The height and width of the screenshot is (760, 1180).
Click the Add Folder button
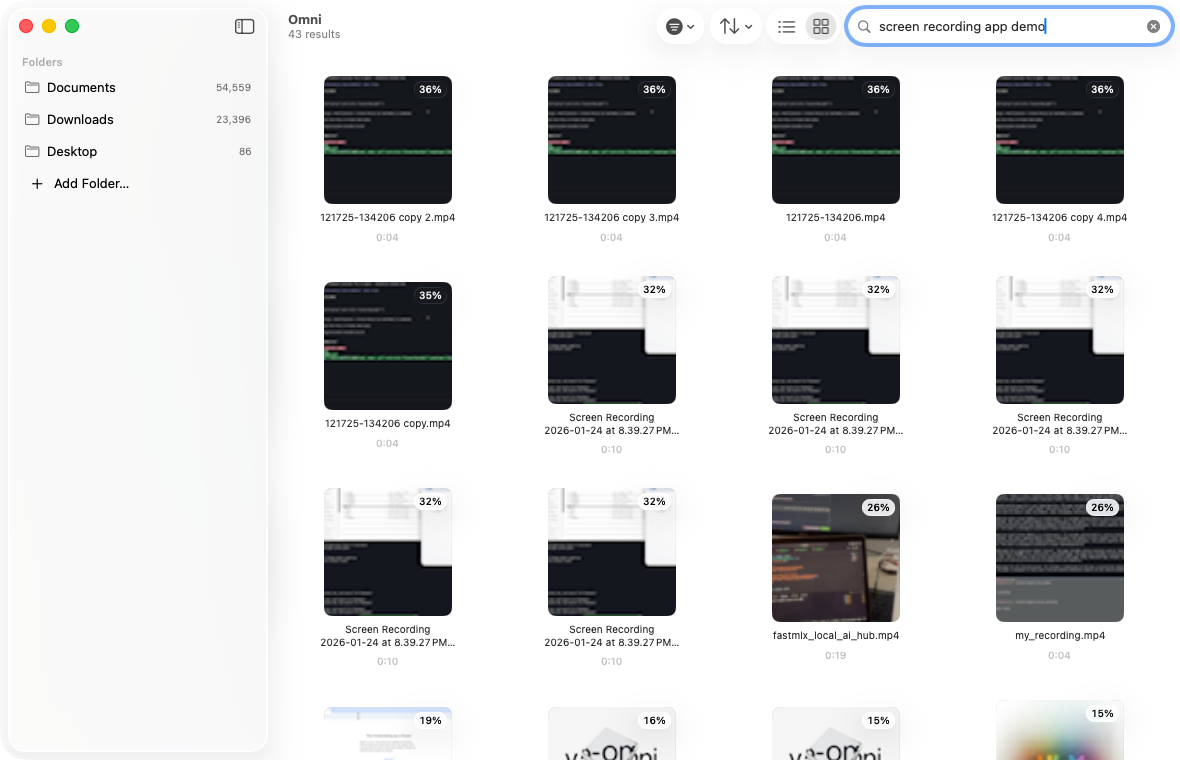coord(80,184)
